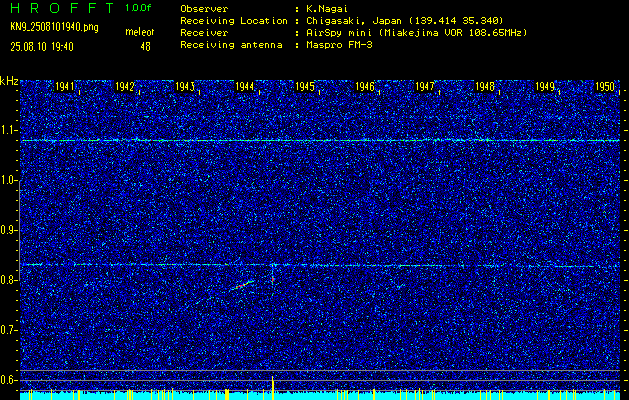
Task: Click the tall yellow power spike at bottom
Action: click(x=273, y=388)
